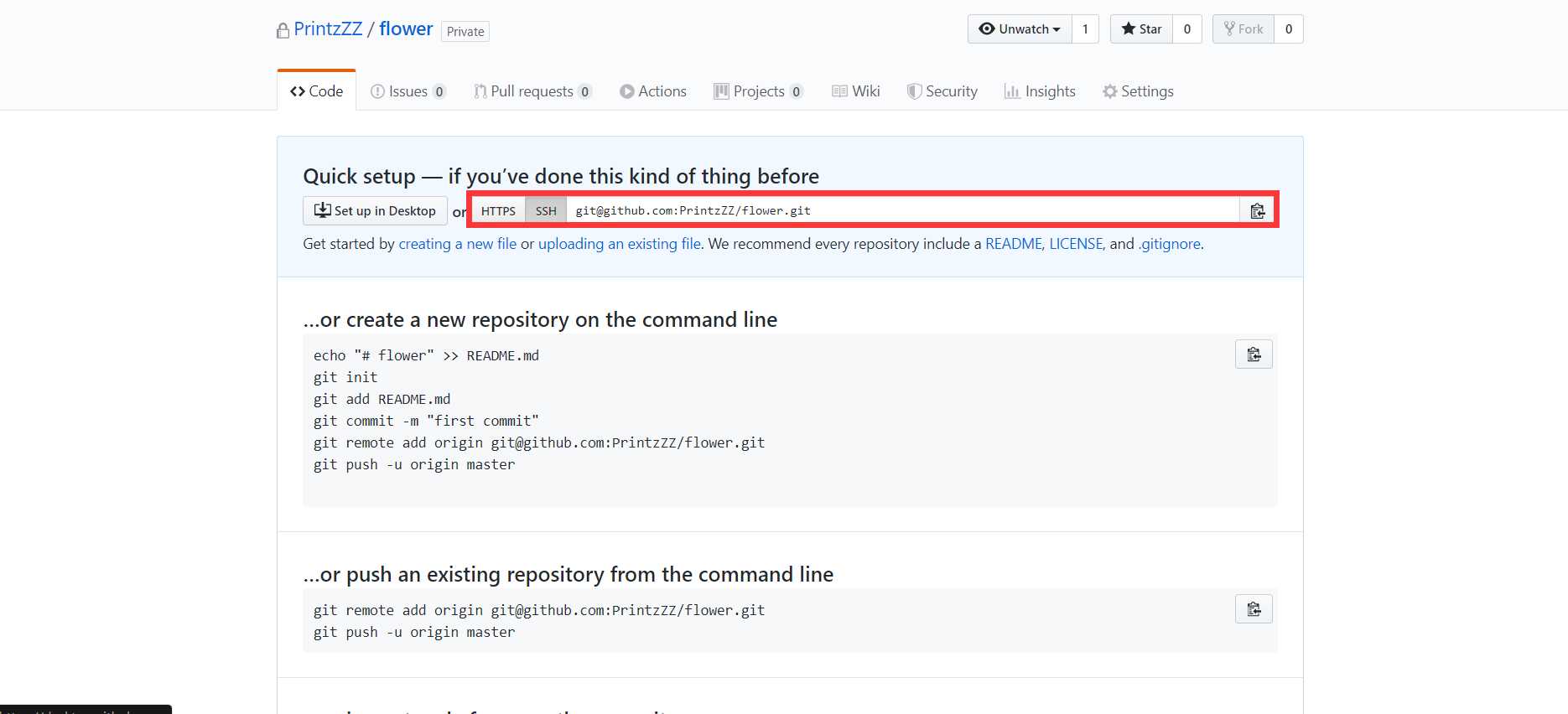The width and height of the screenshot is (1568, 714).
Task: Click the echo "# flower" command line
Action: pos(426,355)
